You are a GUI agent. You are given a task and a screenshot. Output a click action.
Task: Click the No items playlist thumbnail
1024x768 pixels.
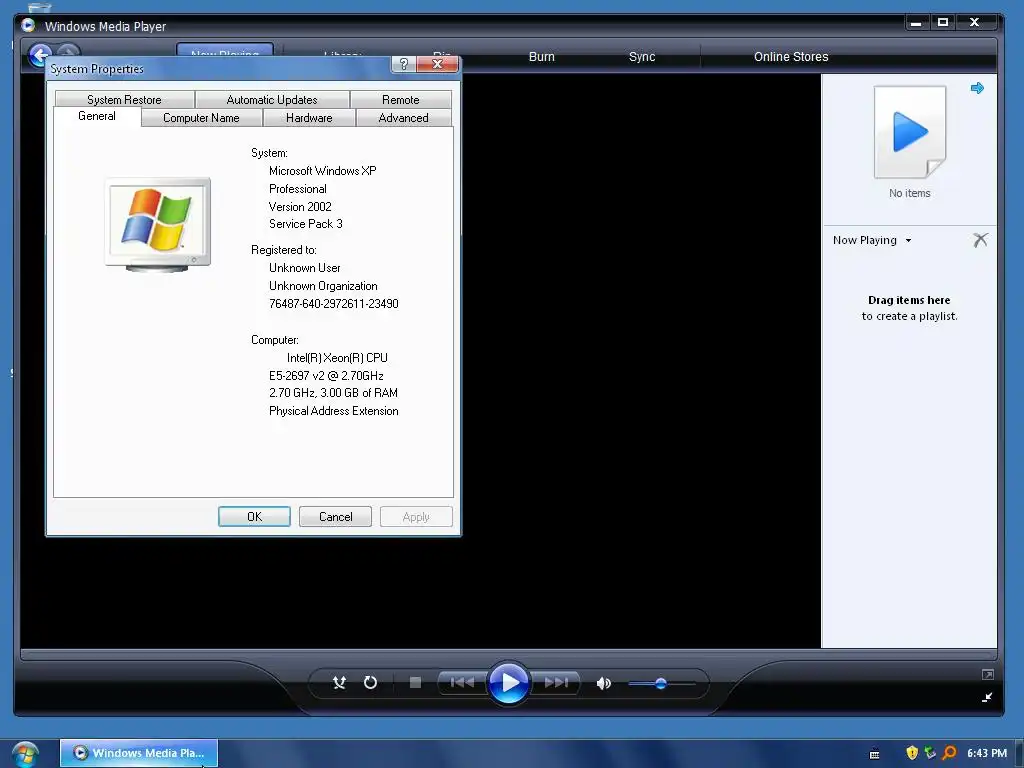coord(910,133)
